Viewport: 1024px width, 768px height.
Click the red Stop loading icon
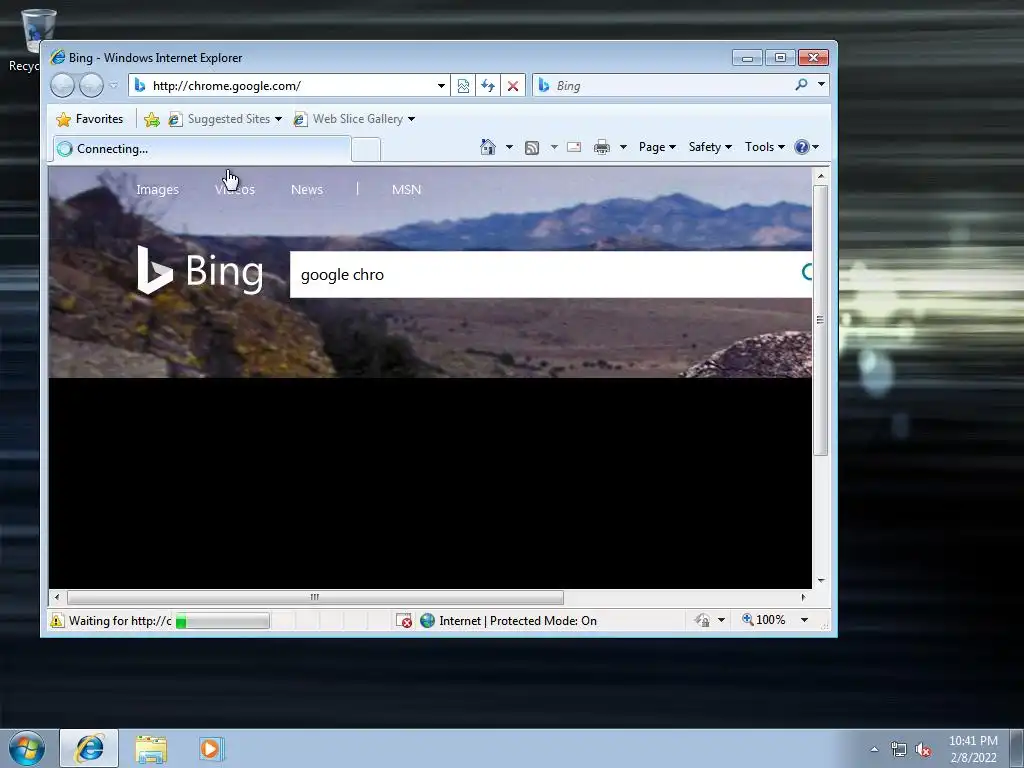tap(513, 86)
